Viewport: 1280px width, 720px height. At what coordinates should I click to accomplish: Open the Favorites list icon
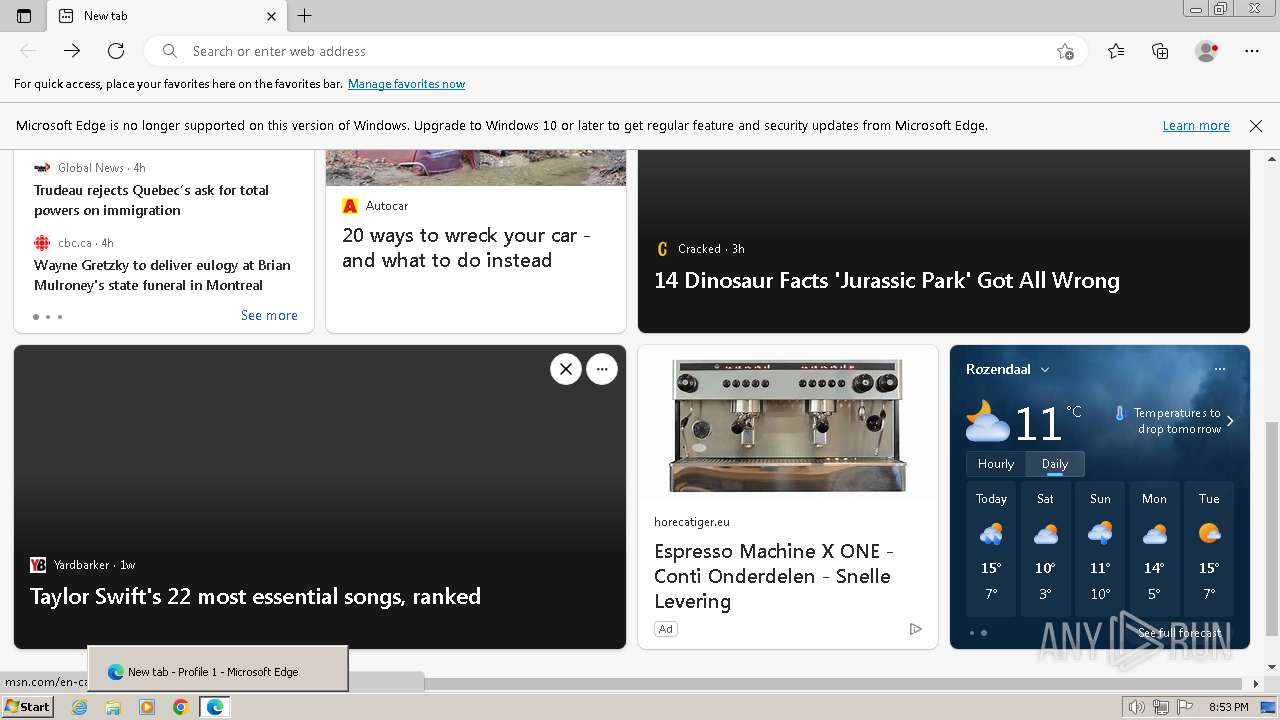(1116, 51)
